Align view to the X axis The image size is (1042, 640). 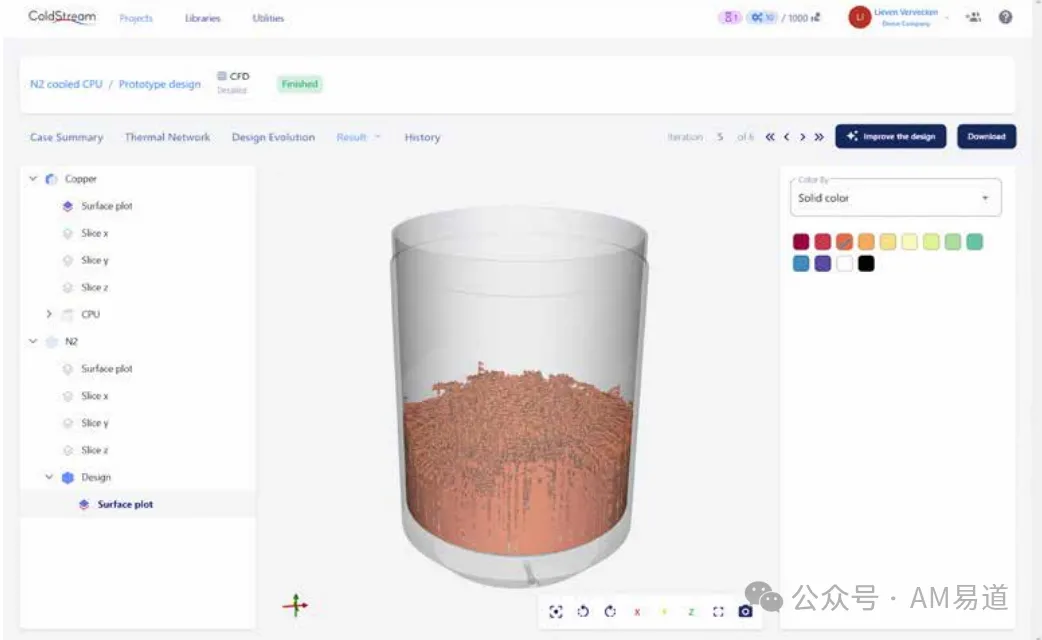point(637,612)
